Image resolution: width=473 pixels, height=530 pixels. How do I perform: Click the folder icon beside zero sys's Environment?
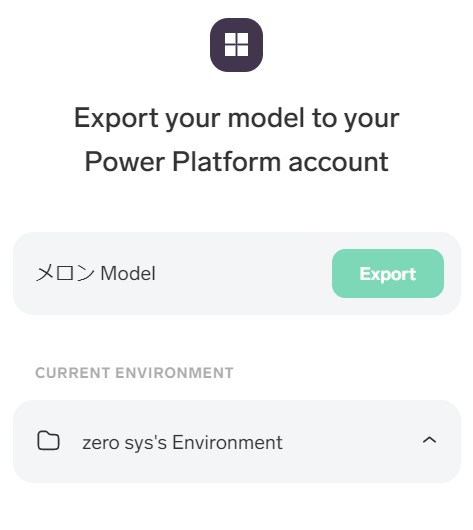pyautogui.click(x=48, y=440)
